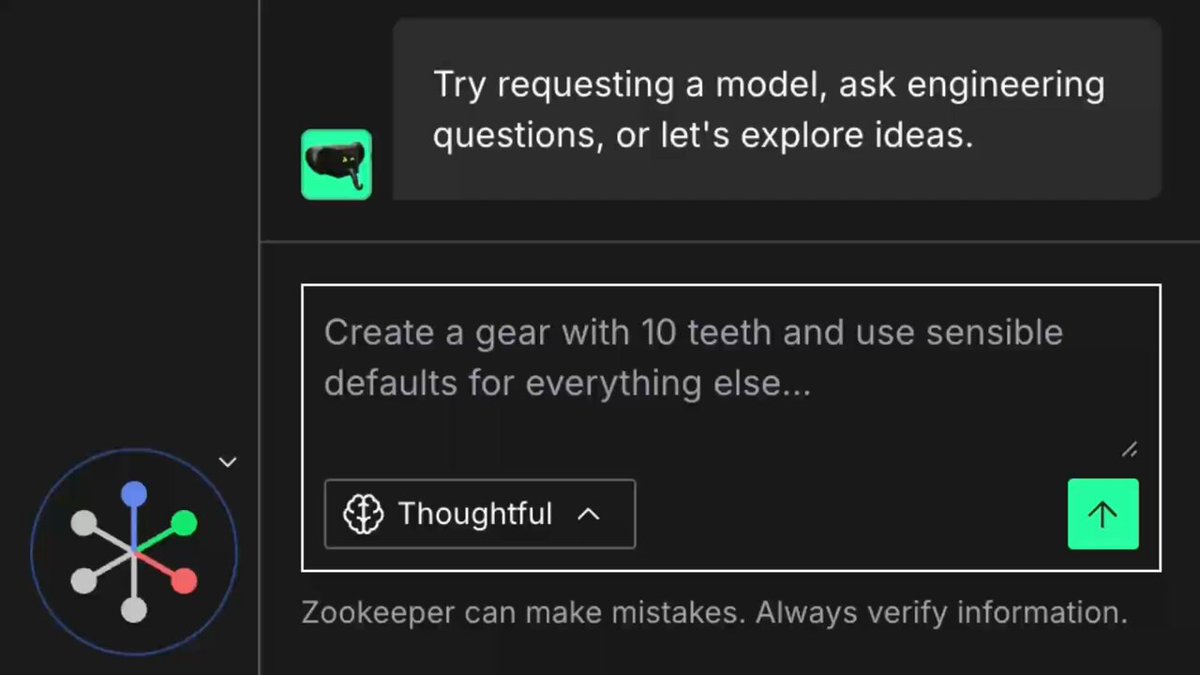Select the blue Z axis ball on gizmo
This screenshot has width=1200, height=675.
pyautogui.click(x=134, y=494)
